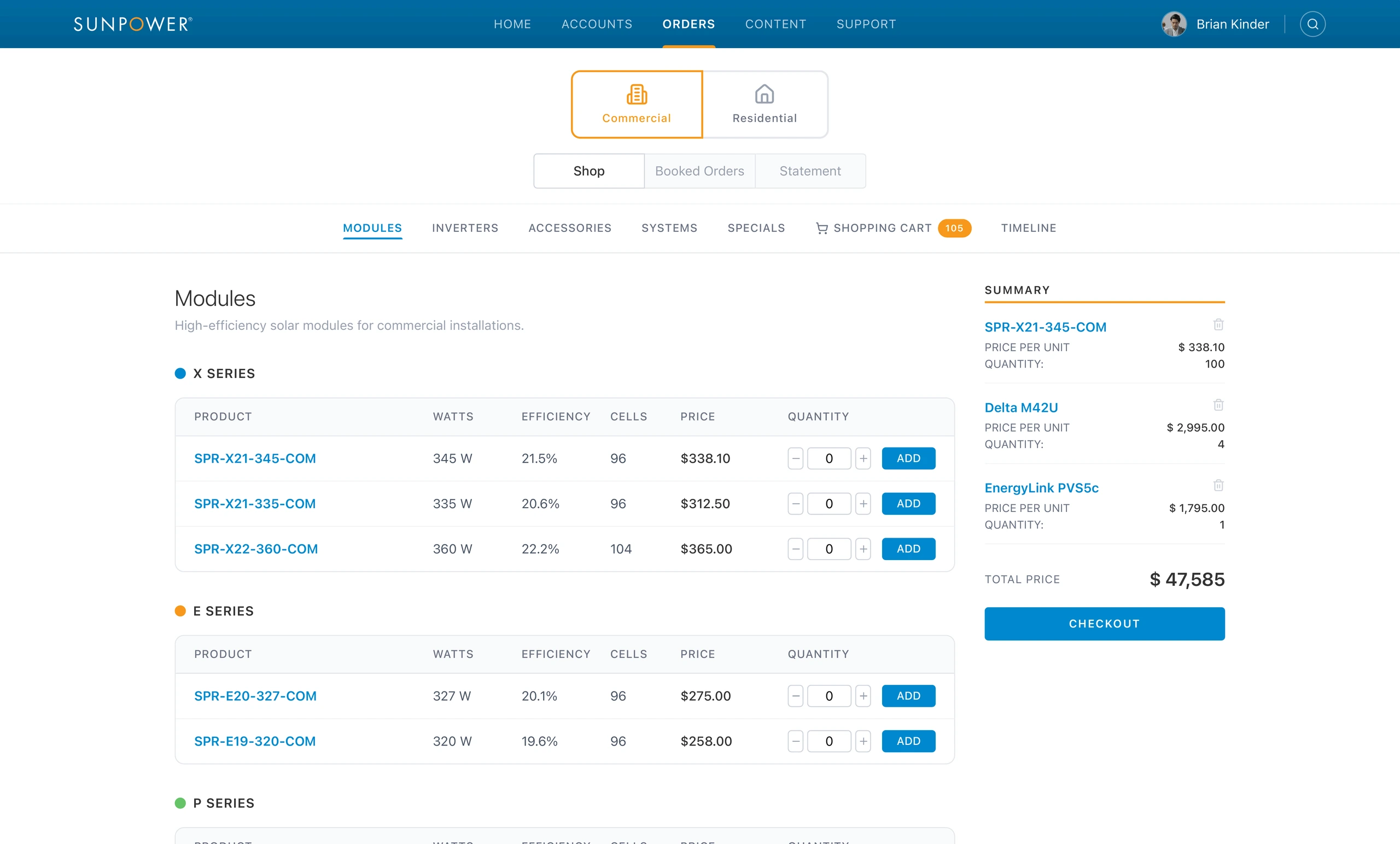Open the Statement tab
1400x844 pixels.
point(810,171)
